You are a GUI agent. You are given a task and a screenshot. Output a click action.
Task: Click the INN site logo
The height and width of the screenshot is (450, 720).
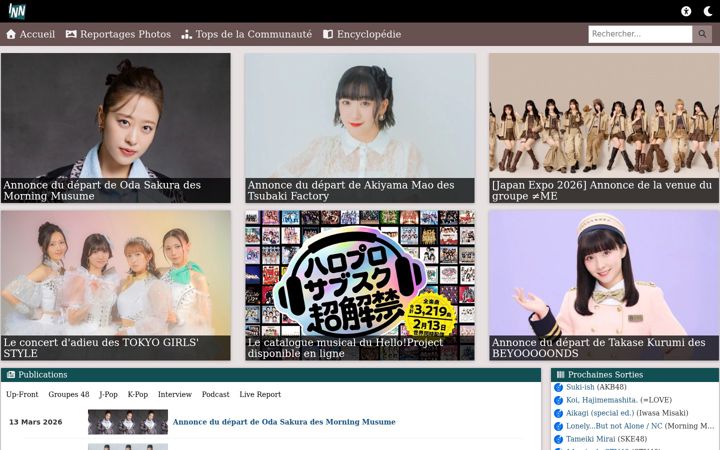17,11
